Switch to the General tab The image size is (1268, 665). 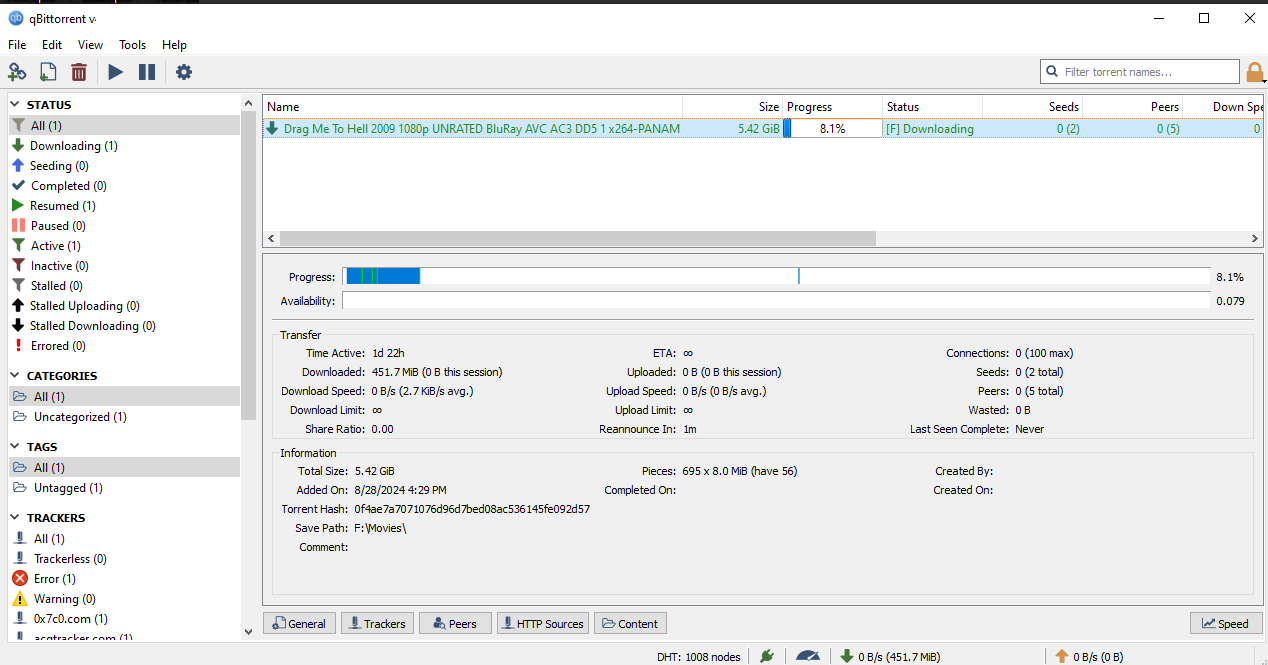click(299, 623)
